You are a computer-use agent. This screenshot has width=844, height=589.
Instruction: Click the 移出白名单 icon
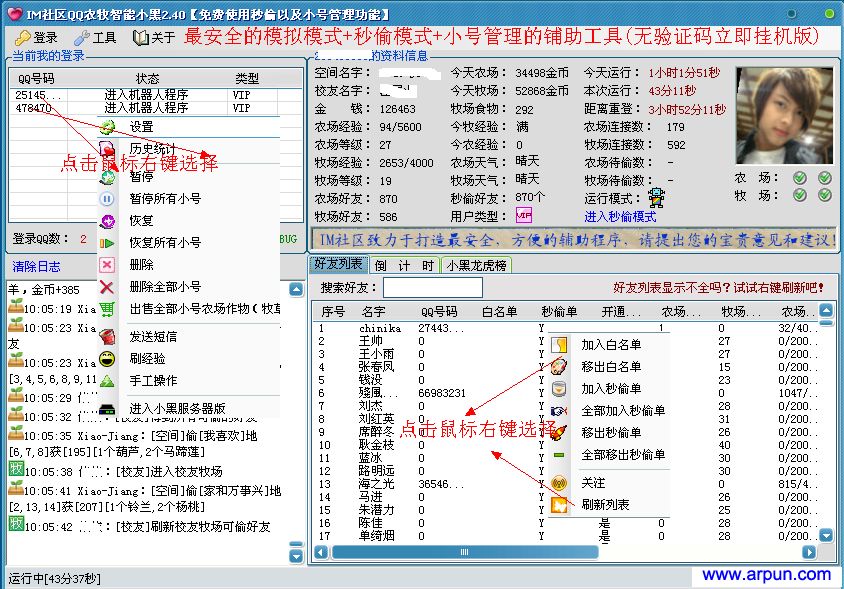[x=559, y=367]
